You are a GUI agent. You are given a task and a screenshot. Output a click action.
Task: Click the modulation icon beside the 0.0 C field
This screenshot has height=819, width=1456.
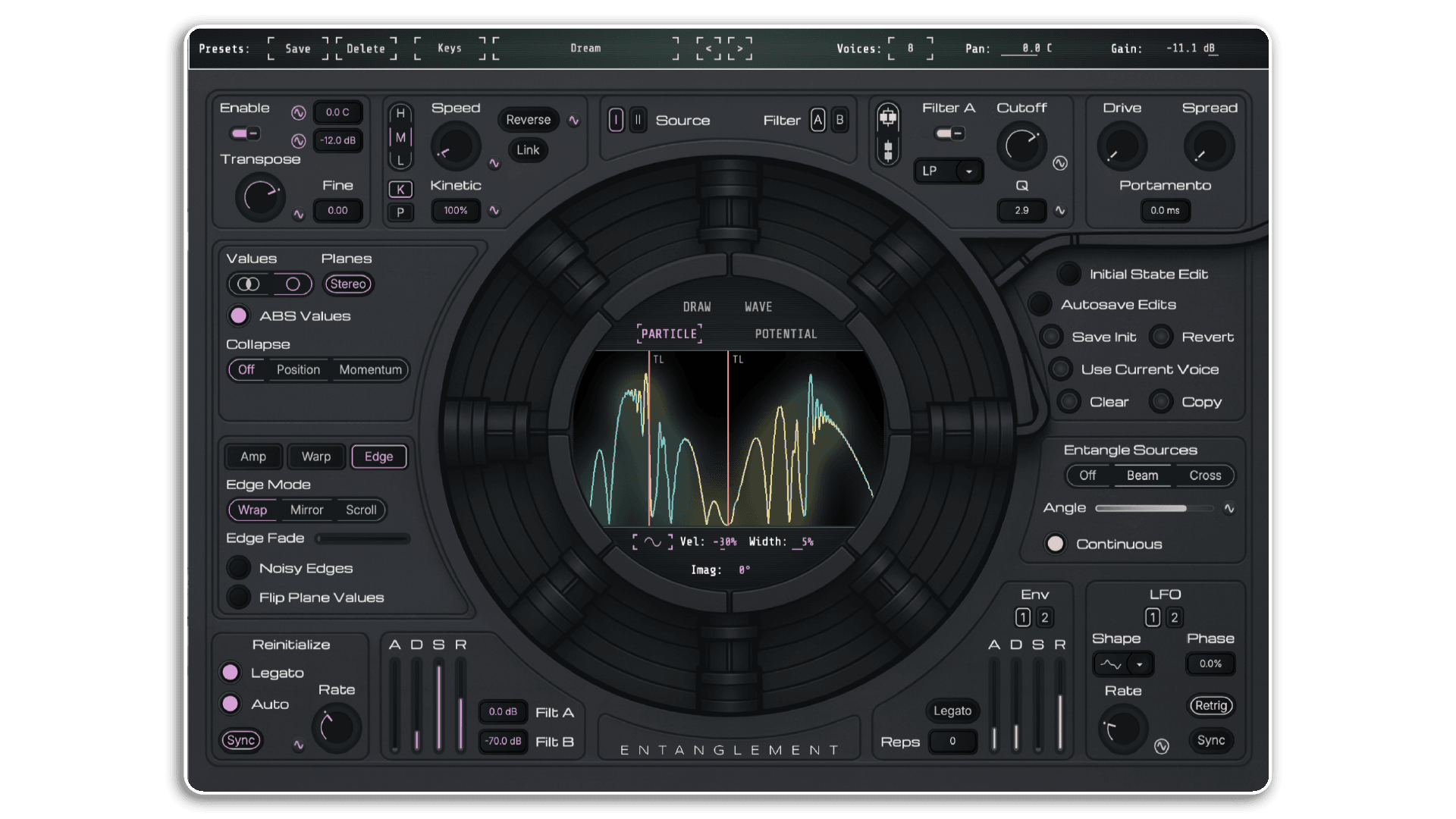(298, 113)
